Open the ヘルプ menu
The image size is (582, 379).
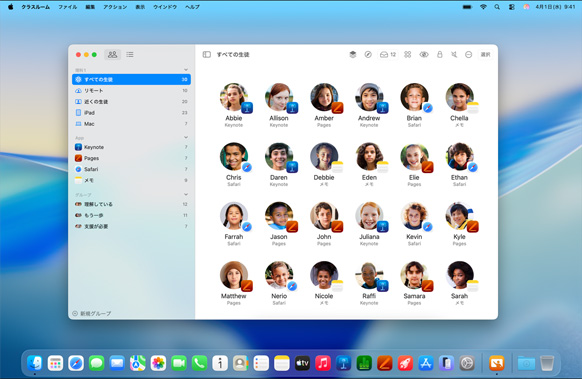point(192,7)
